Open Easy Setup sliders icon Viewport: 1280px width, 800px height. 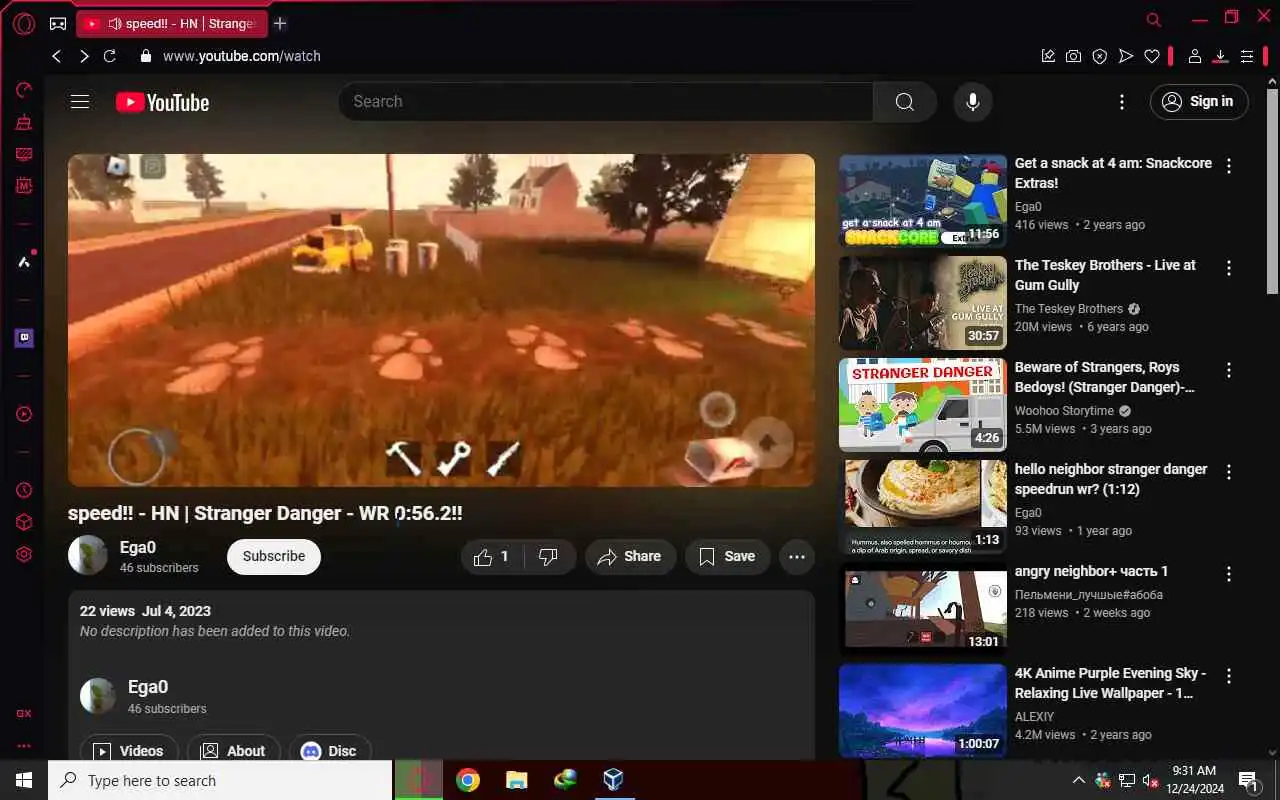click(1247, 56)
